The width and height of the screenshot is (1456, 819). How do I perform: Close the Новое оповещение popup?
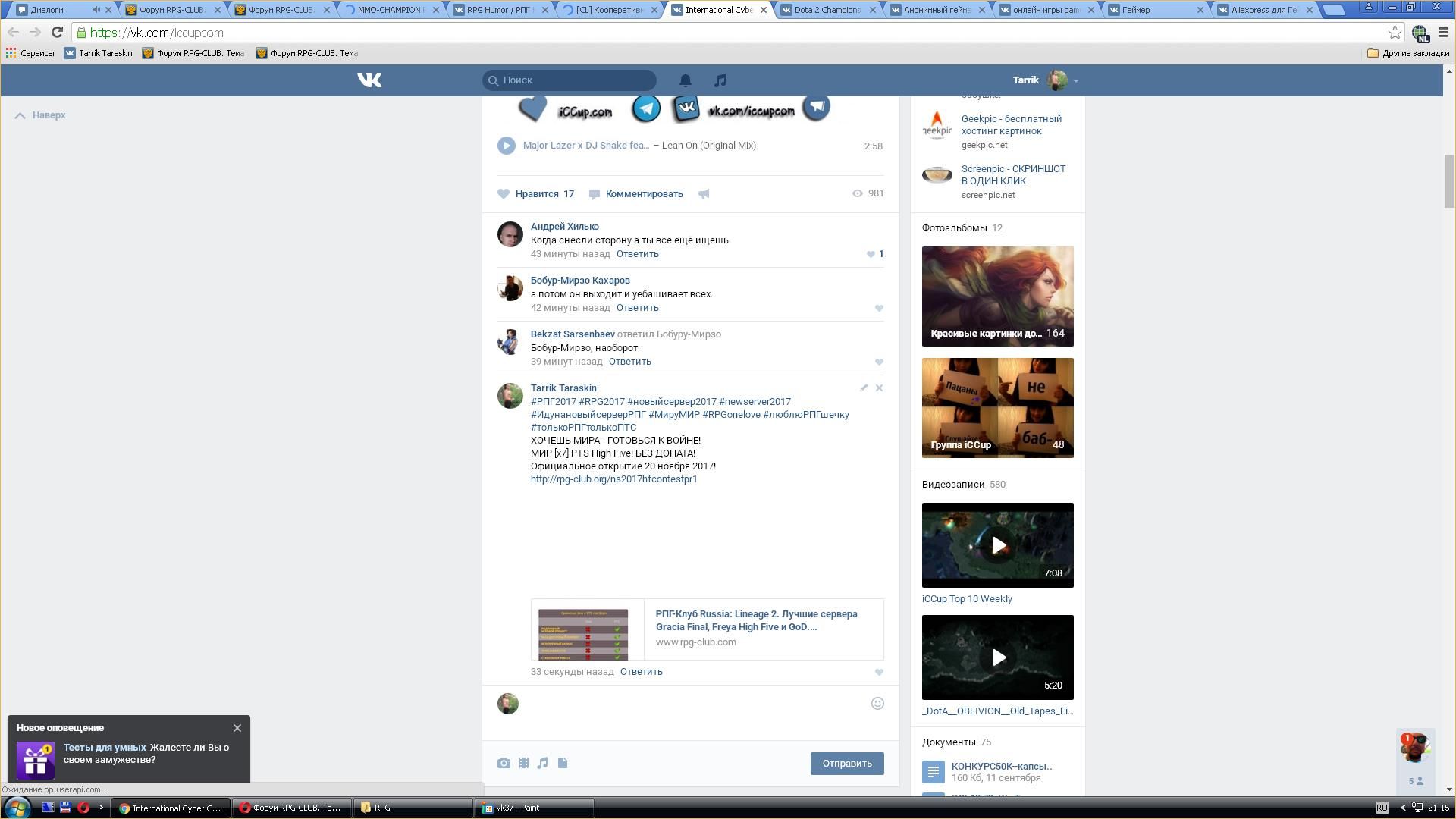[x=237, y=728]
